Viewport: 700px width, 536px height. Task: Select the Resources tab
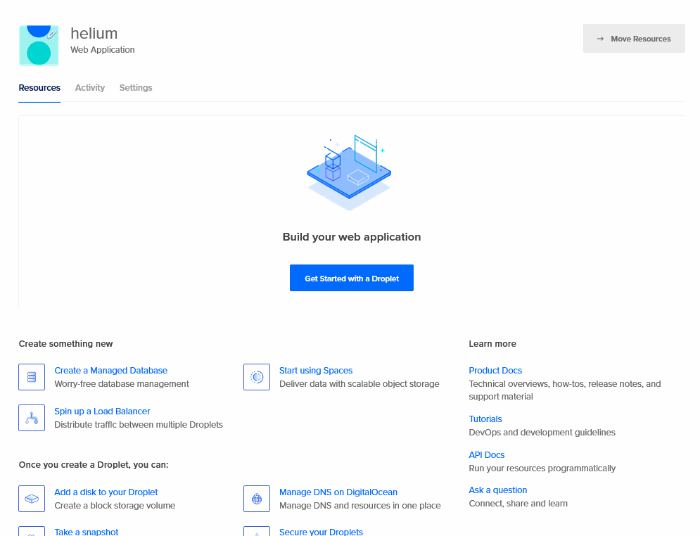[x=39, y=88]
